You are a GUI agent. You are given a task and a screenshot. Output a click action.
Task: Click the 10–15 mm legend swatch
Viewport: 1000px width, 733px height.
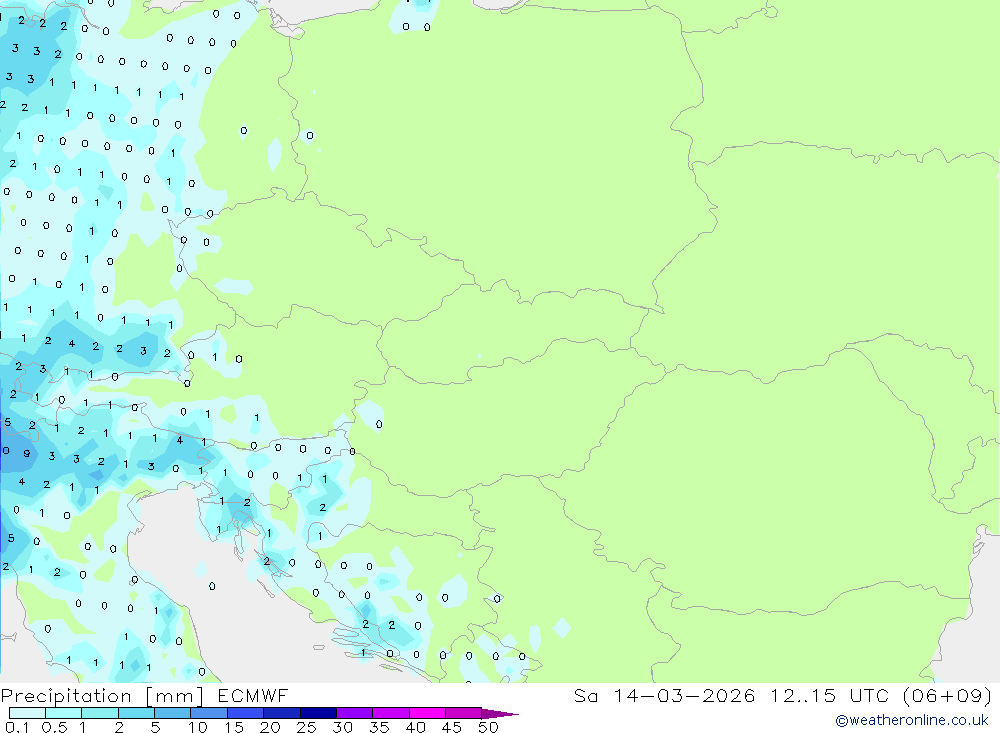[209, 713]
